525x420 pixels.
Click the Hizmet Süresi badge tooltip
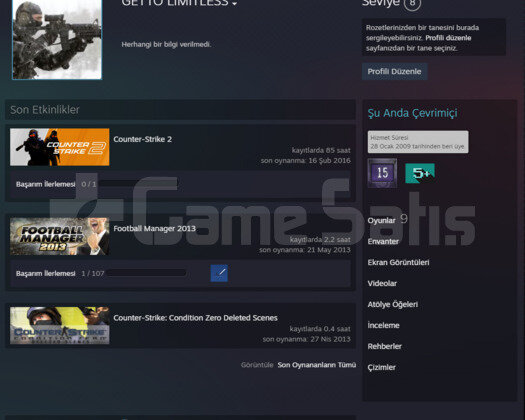pos(418,142)
